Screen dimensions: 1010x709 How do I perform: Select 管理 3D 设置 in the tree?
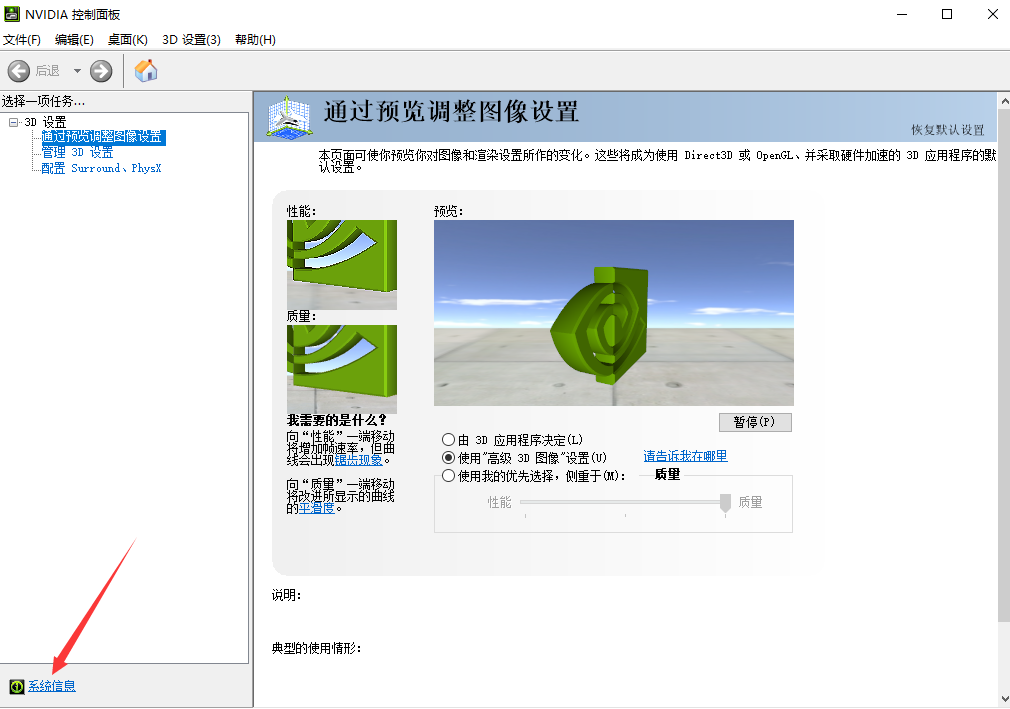coord(77,153)
